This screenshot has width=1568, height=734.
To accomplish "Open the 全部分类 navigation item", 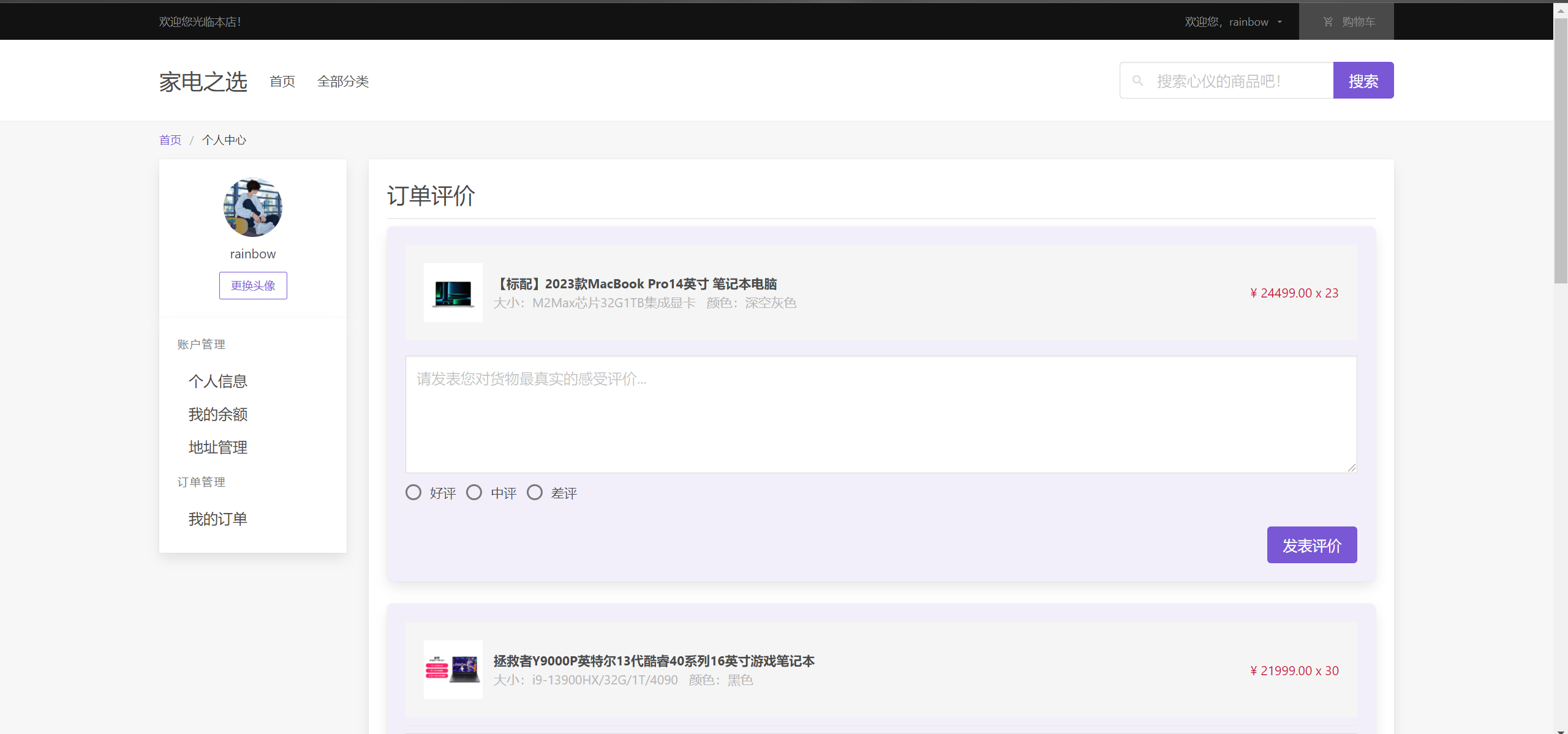I will pos(343,81).
